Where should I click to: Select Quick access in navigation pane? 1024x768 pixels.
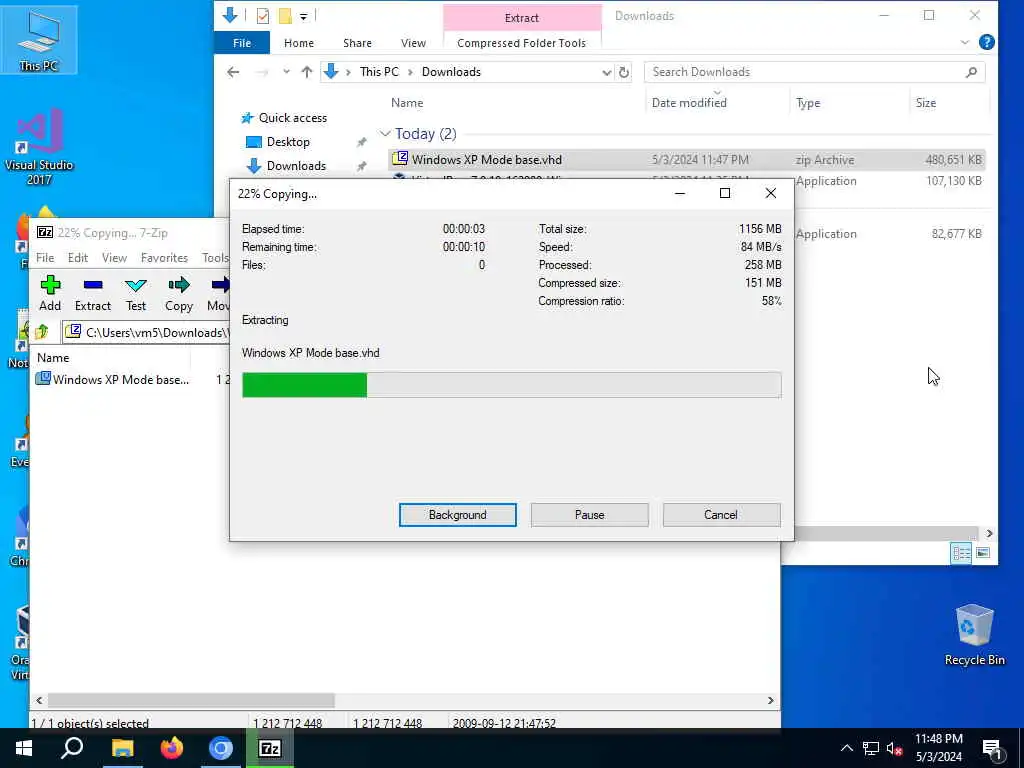pyautogui.click(x=293, y=118)
